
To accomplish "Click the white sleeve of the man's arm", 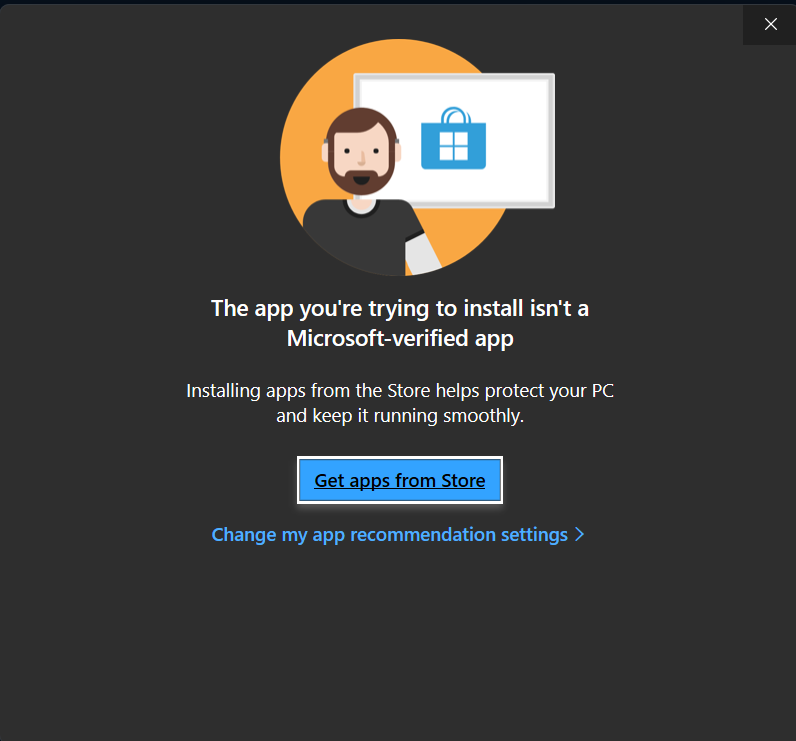I will pyautogui.click(x=423, y=252).
